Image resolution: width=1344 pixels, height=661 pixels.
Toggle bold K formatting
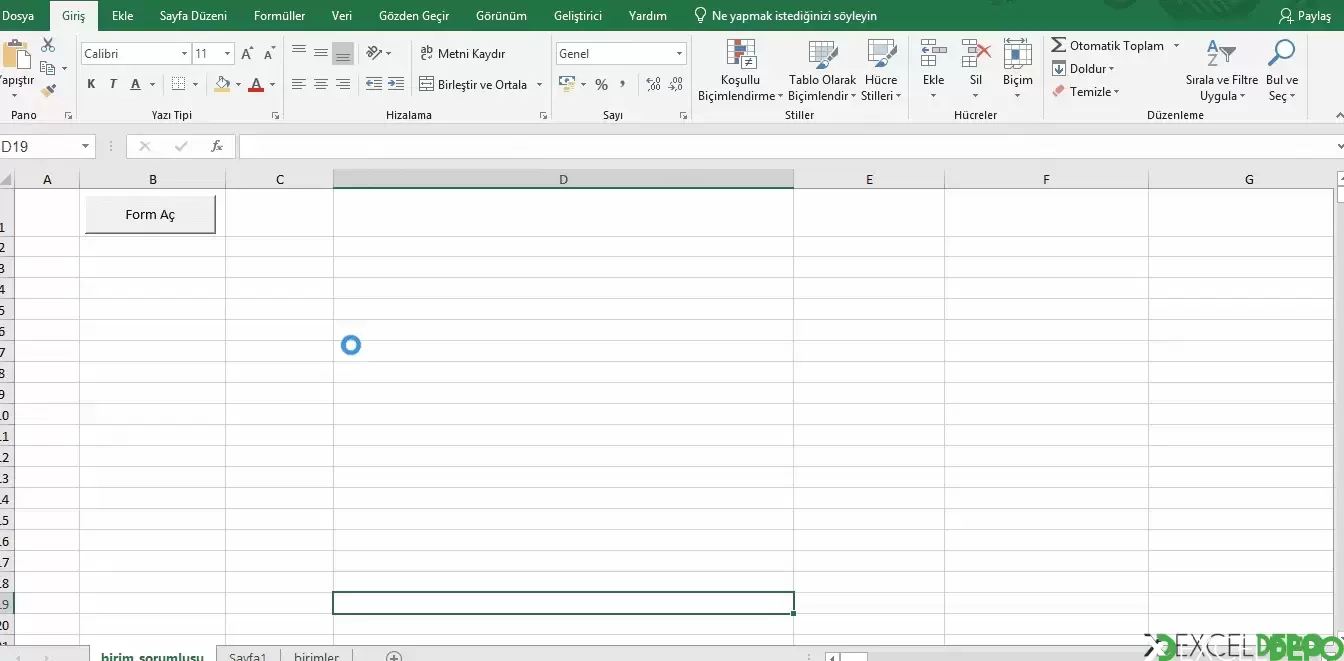tap(91, 84)
